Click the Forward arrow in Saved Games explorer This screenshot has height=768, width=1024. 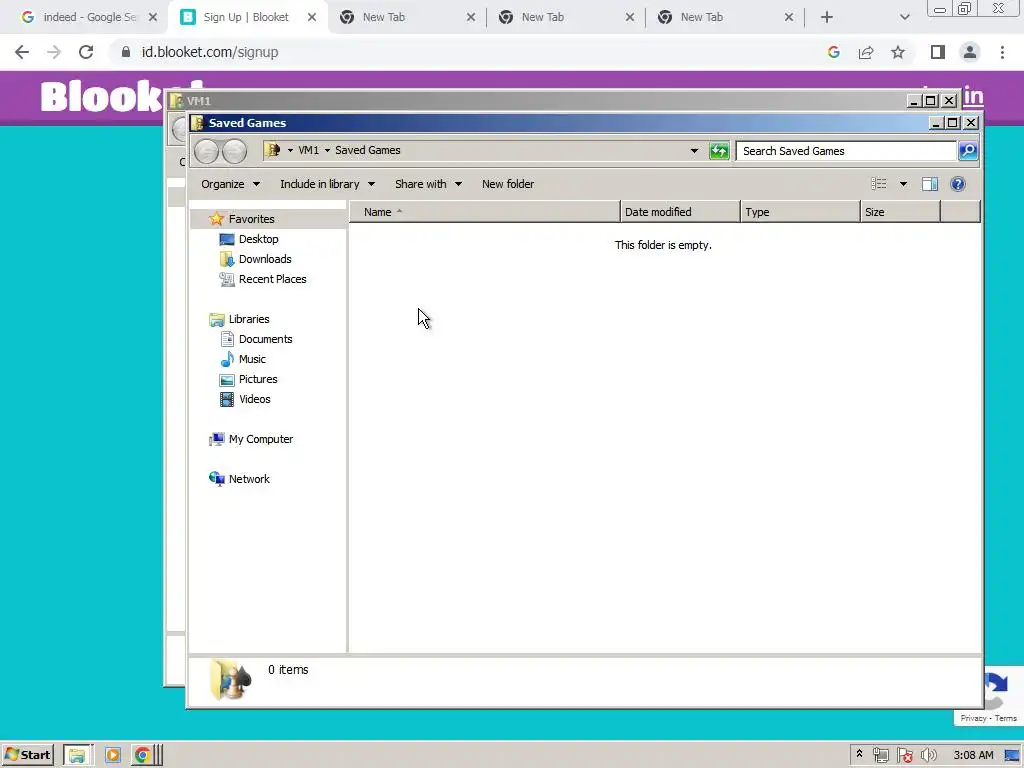pos(234,152)
